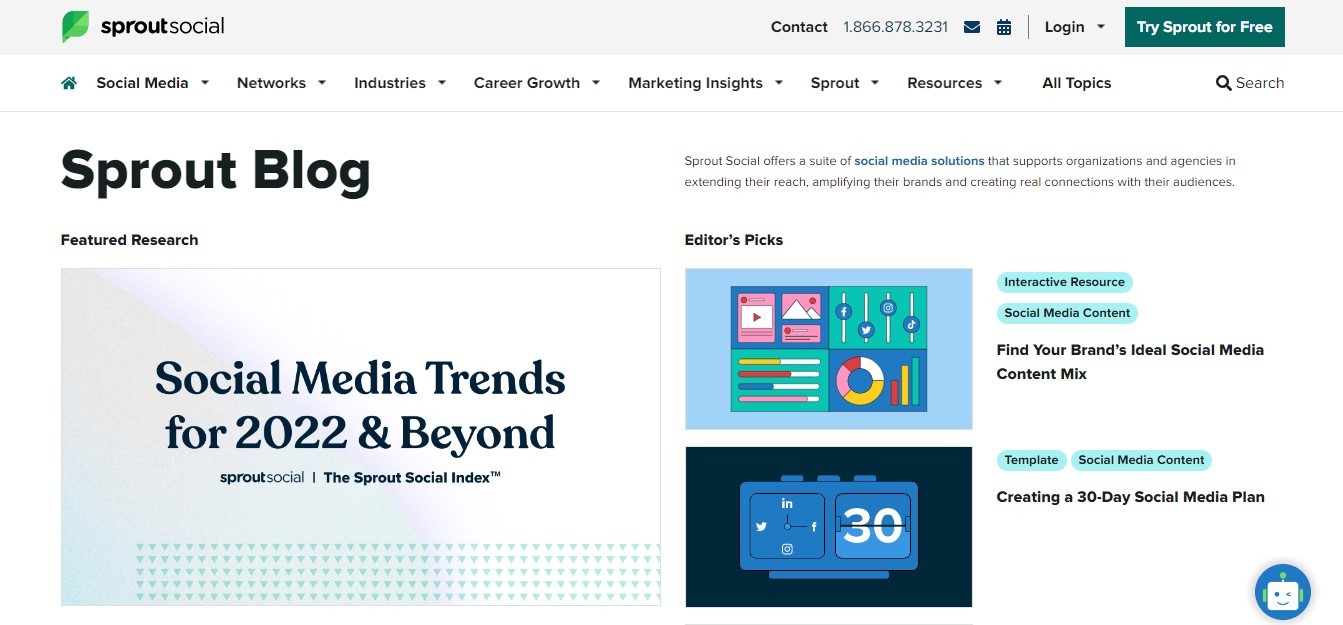The height and width of the screenshot is (625, 1343).
Task: Open the 30-Day Social Media Plan thumbnail
Action: pyautogui.click(x=828, y=526)
